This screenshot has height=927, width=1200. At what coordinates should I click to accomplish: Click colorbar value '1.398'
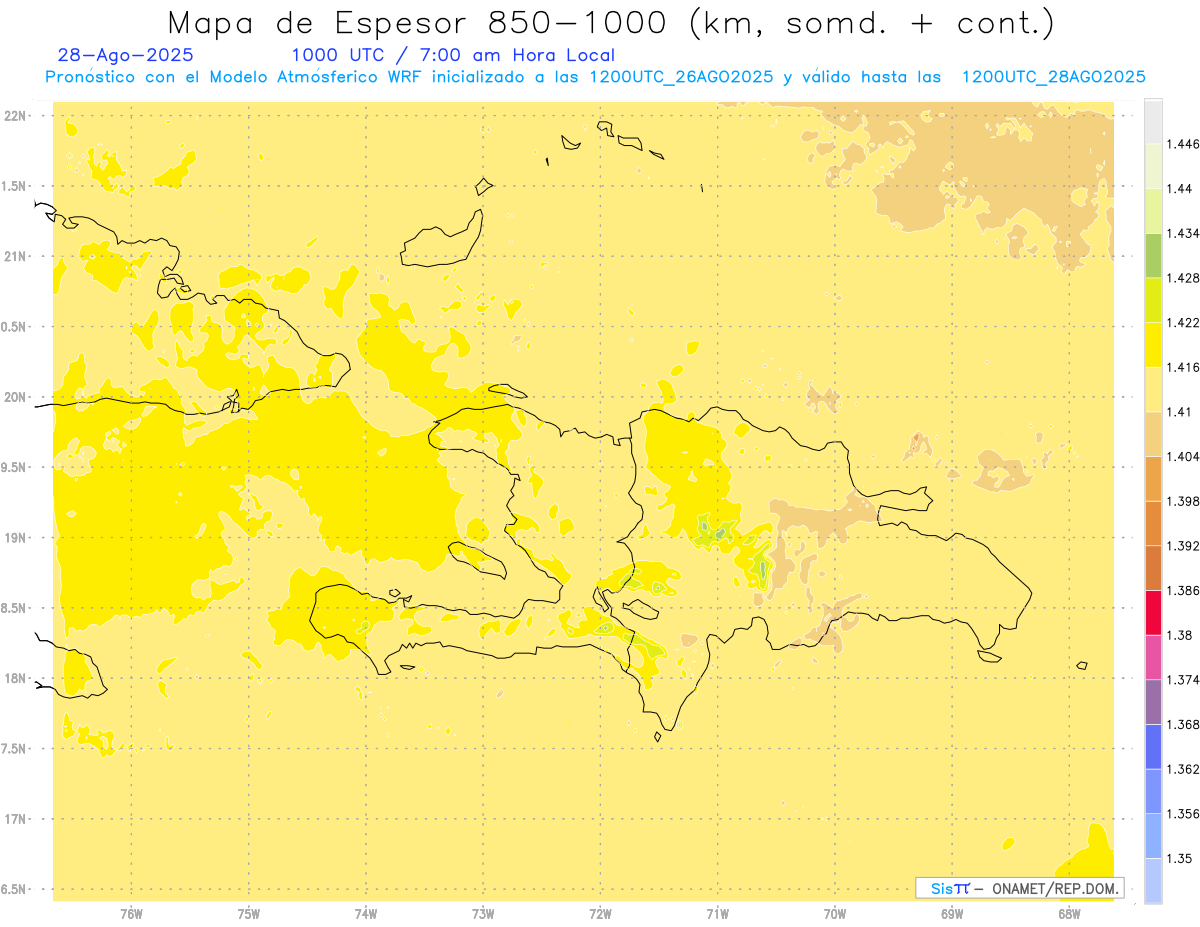[x=1183, y=501]
